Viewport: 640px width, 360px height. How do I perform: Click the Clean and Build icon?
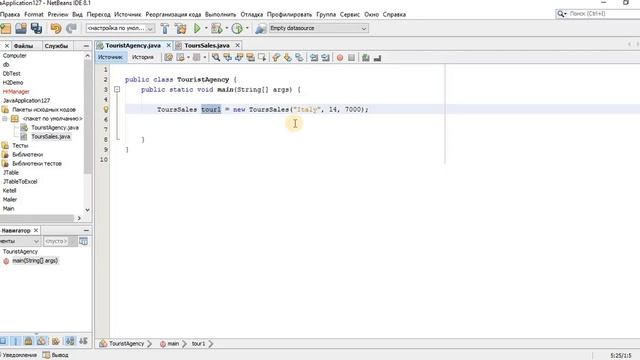coord(180,28)
